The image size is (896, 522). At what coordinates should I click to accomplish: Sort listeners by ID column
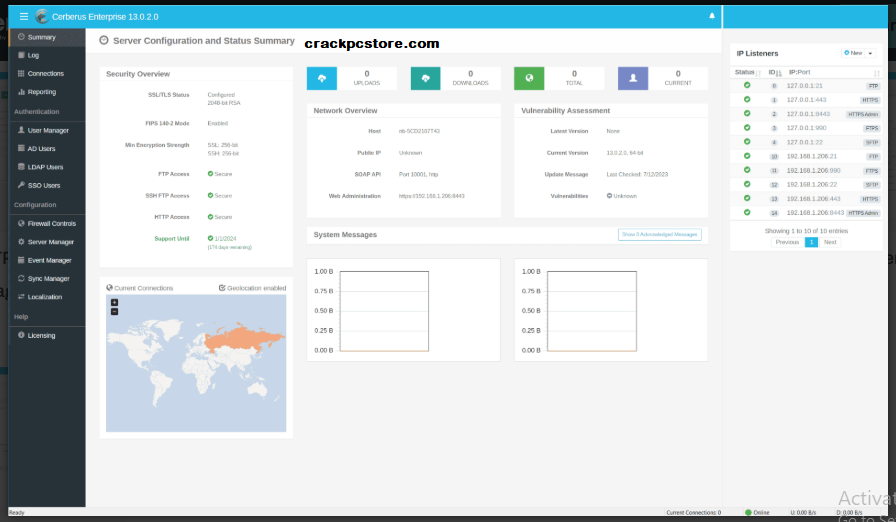click(775, 73)
